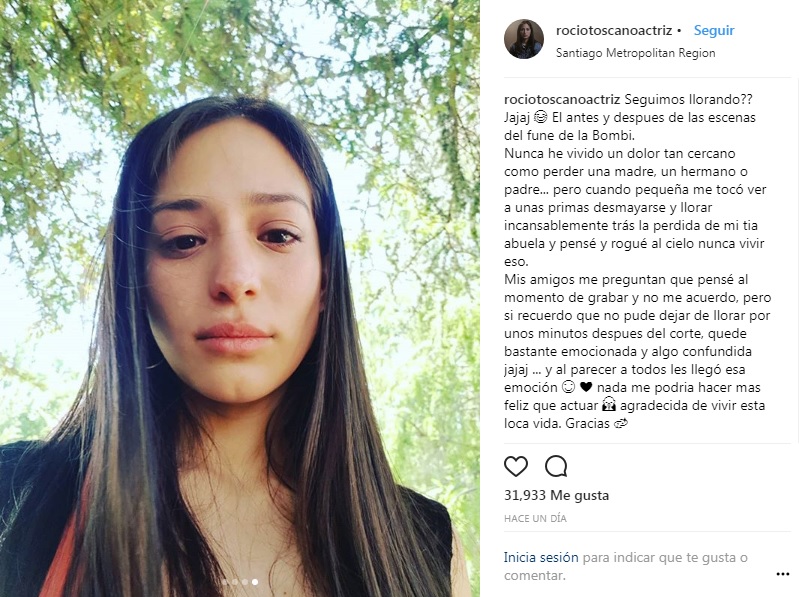Like the post with the heart icon
Image resolution: width=799 pixels, height=597 pixels.
point(516,466)
